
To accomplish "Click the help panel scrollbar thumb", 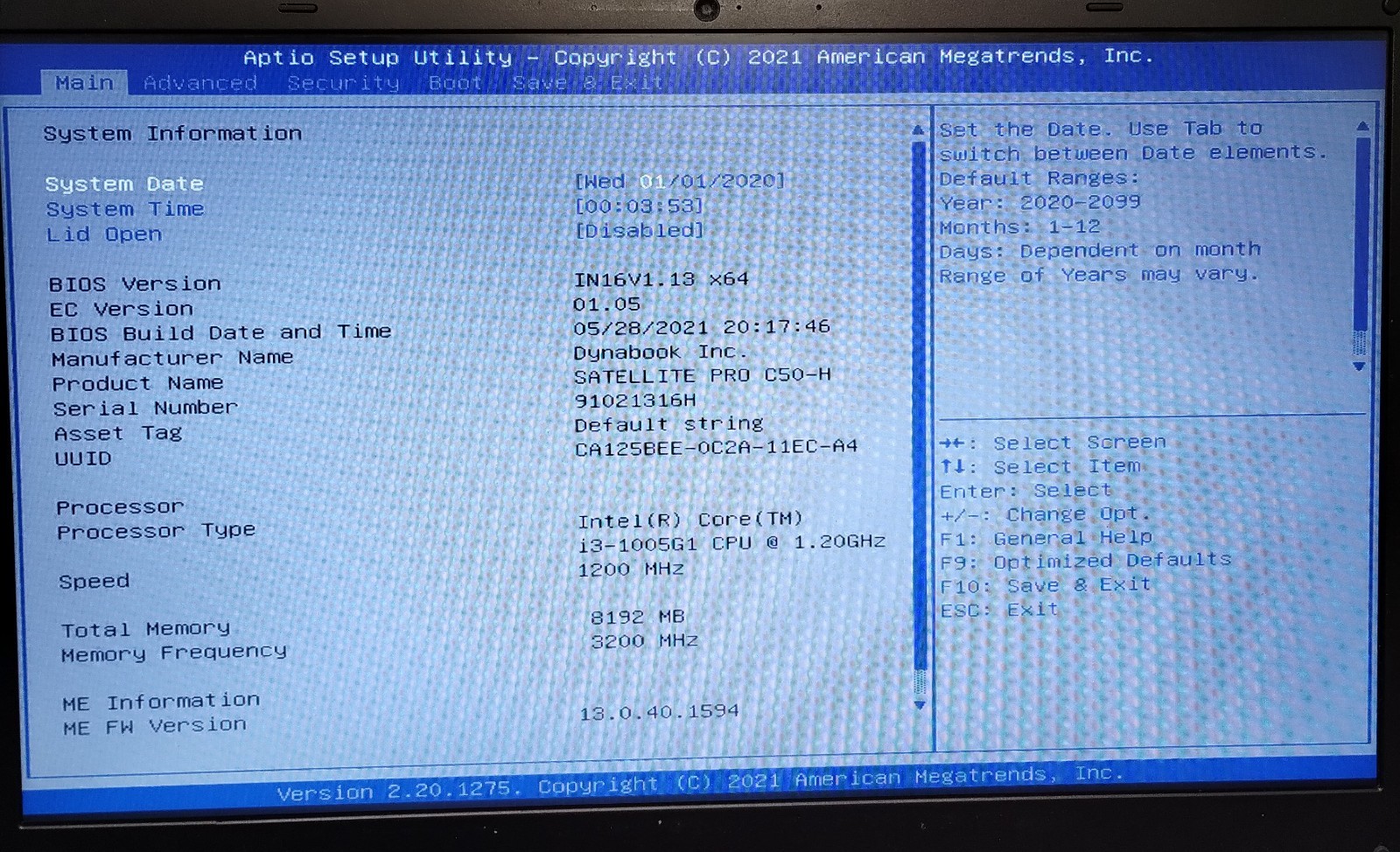I will 1361,234.
